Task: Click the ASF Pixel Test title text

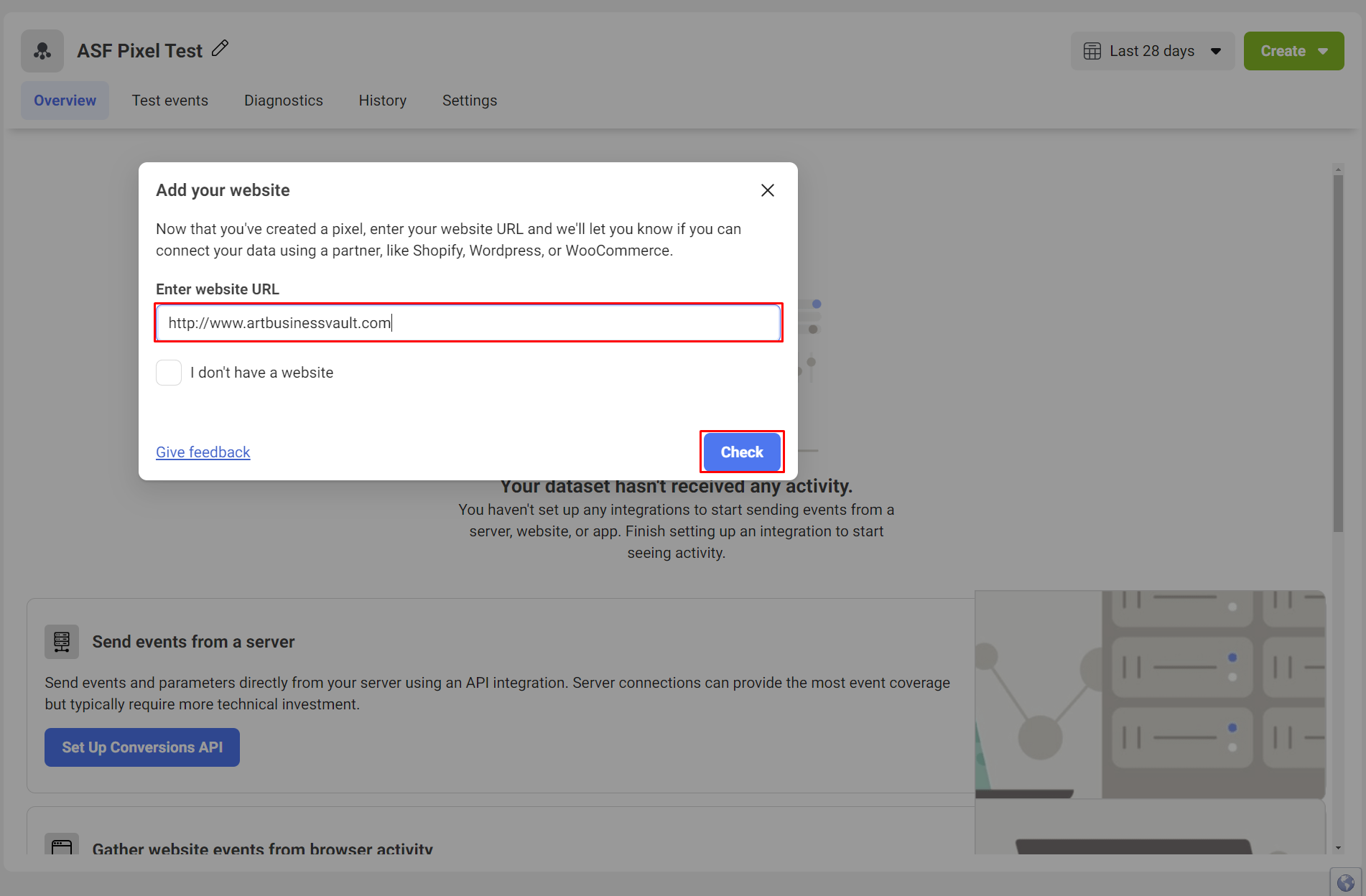Action: [140, 51]
